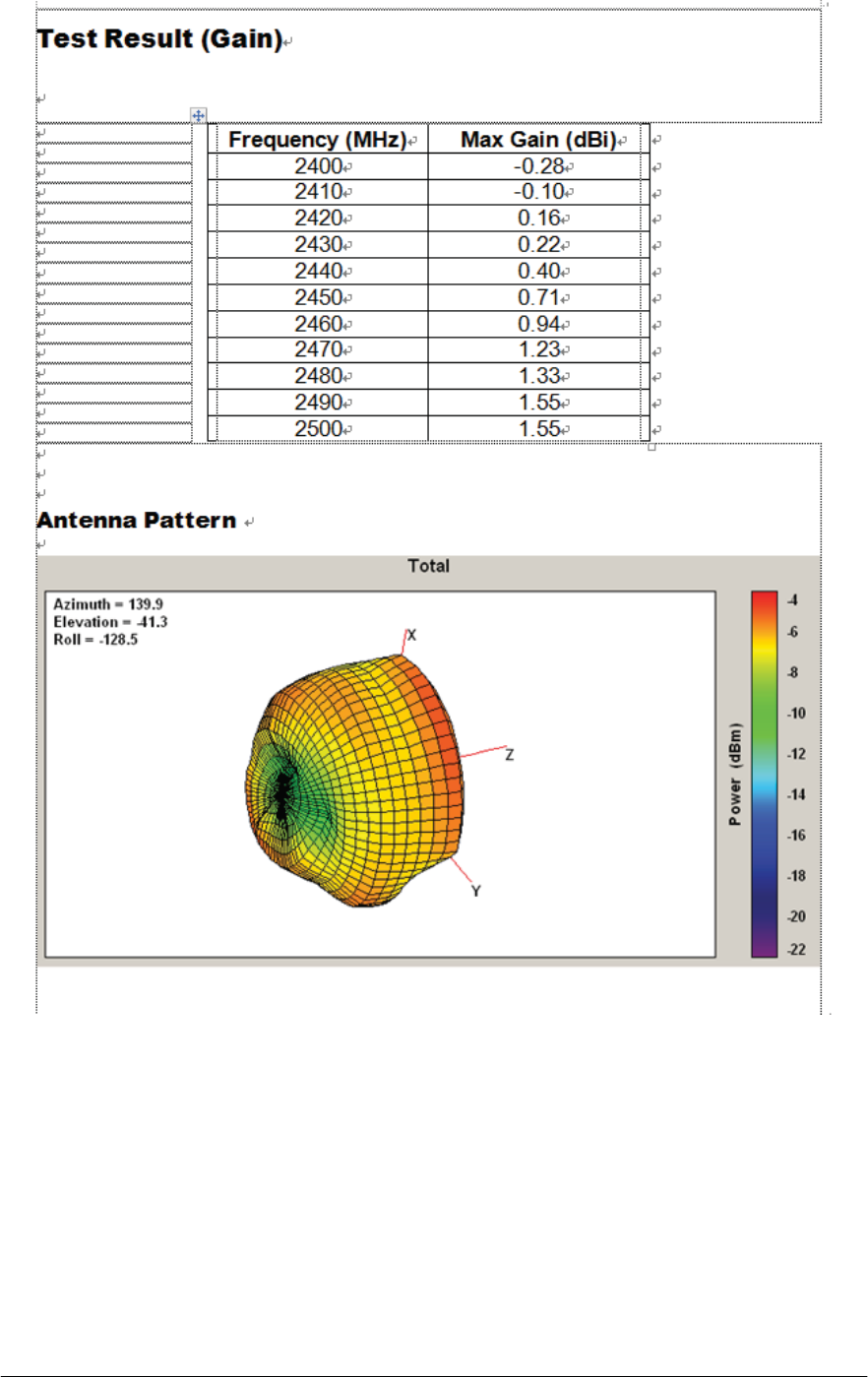Viewport: 868px width, 1377px height.
Task: Click the Total chart title
Action: point(428,566)
